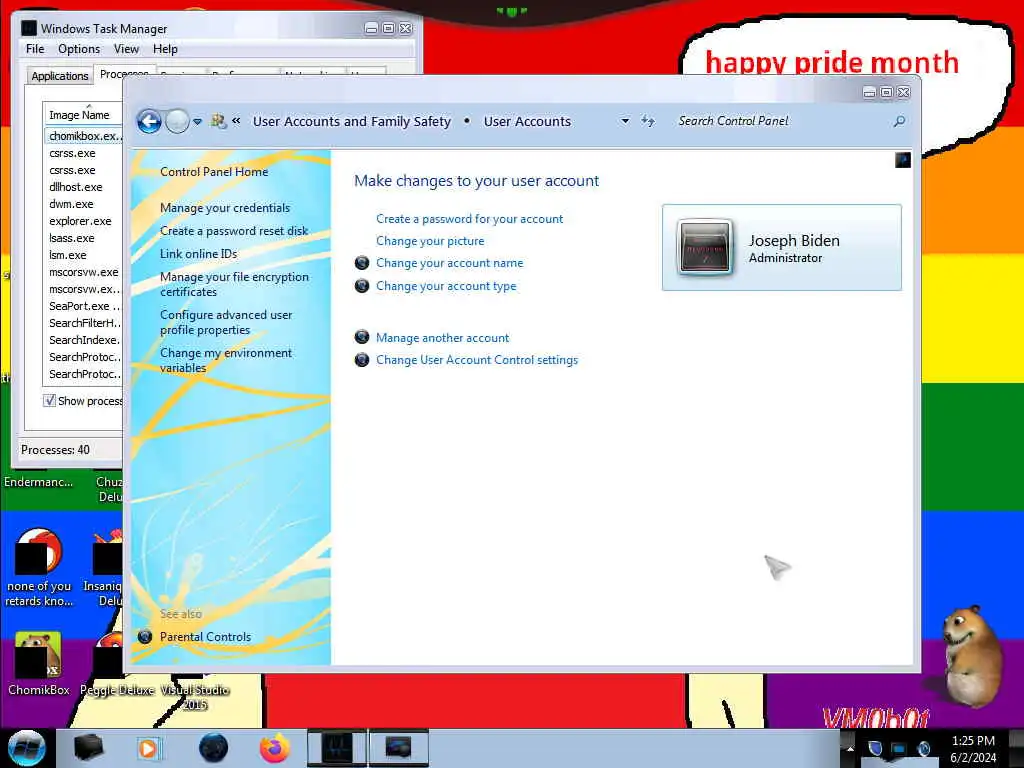The image size is (1024, 768).
Task: Click Change User Account Control settings
Action: pos(477,360)
